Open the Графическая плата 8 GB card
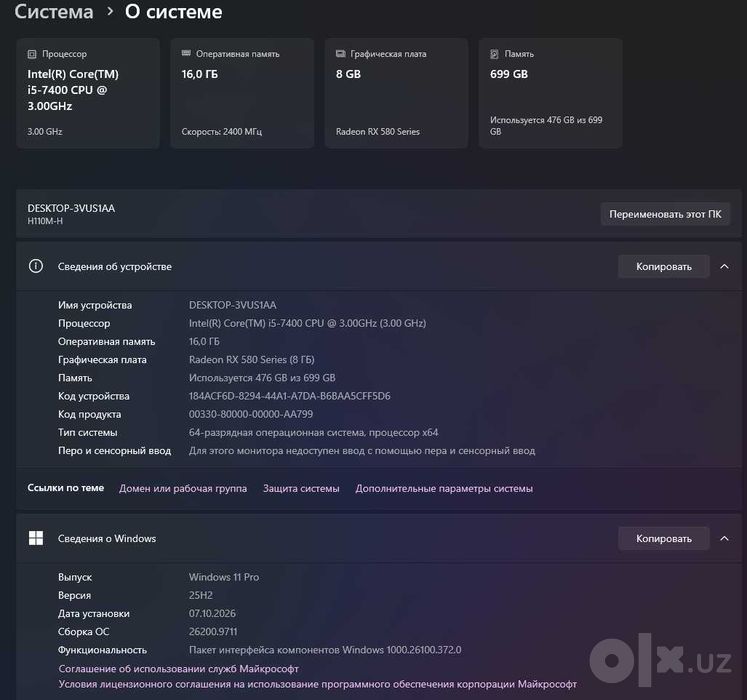Image resolution: width=747 pixels, height=700 pixels. (396, 93)
